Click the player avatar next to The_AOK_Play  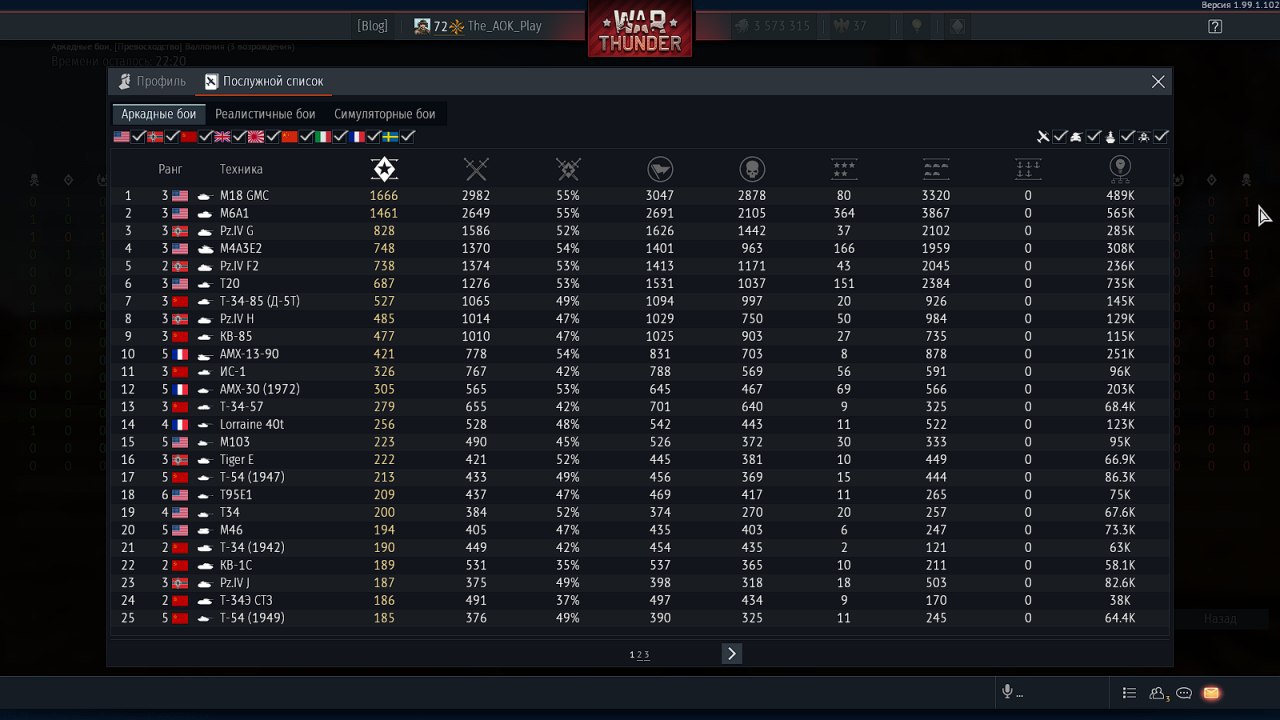(x=423, y=26)
